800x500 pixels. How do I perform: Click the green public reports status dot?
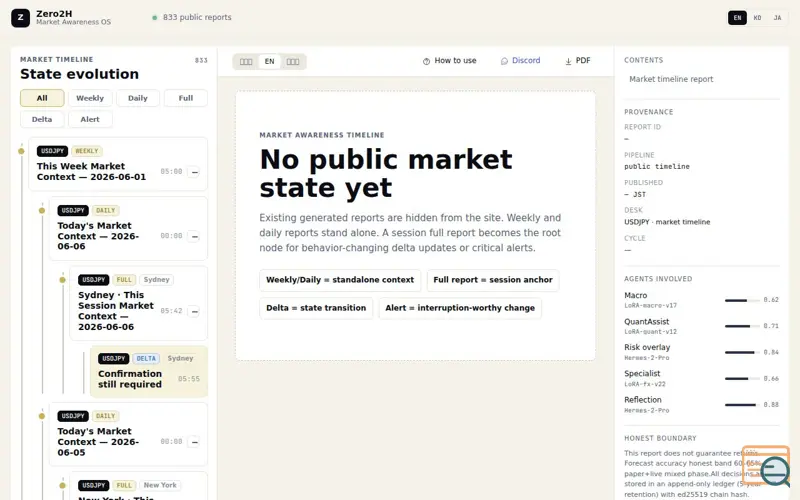pyautogui.click(x=155, y=18)
